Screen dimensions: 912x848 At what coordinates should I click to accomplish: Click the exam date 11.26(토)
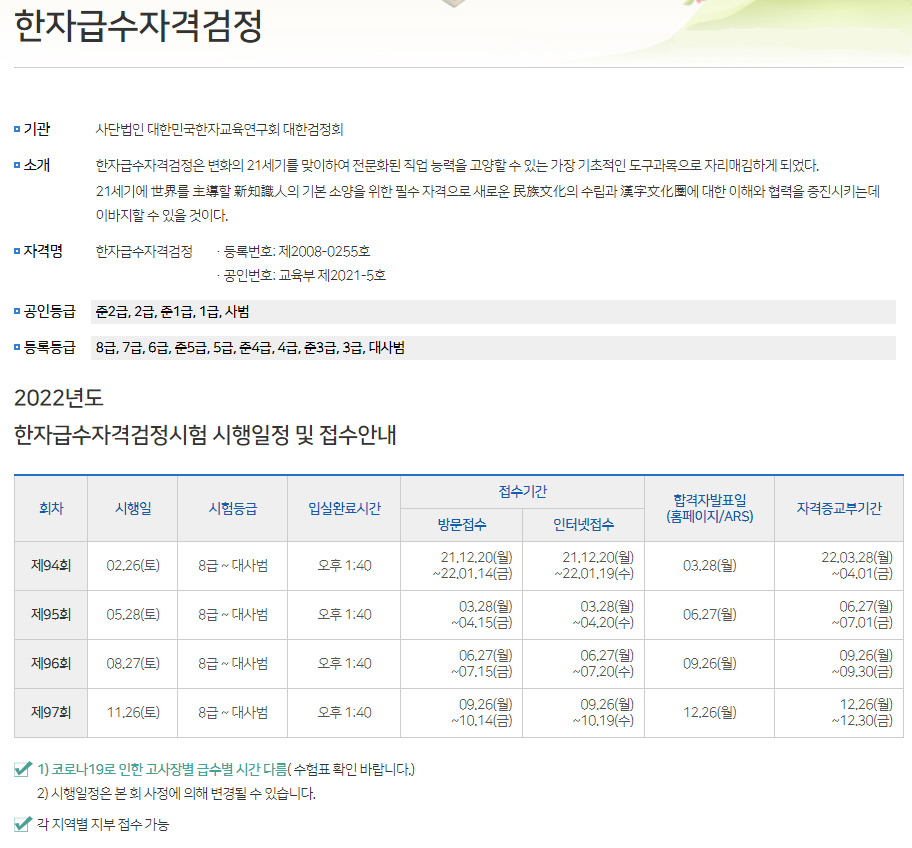(133, 712)
